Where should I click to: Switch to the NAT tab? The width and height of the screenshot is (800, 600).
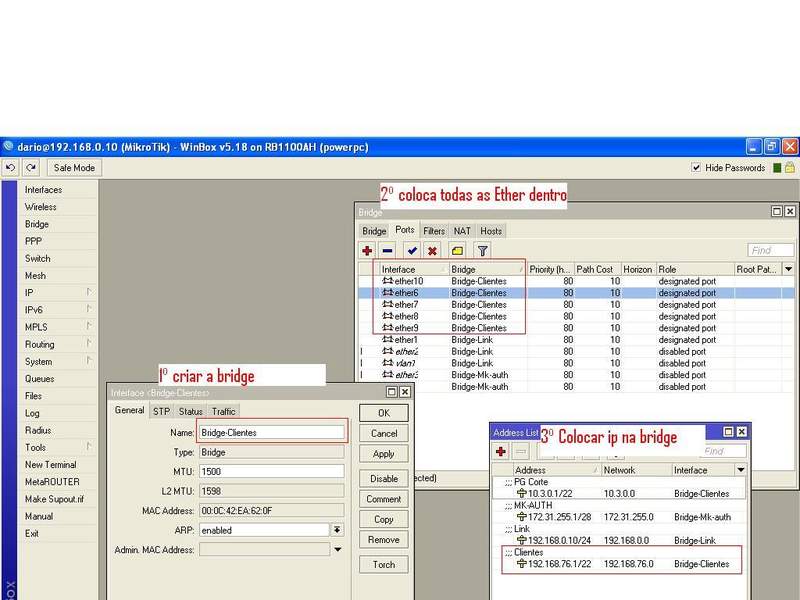[462, 231]
